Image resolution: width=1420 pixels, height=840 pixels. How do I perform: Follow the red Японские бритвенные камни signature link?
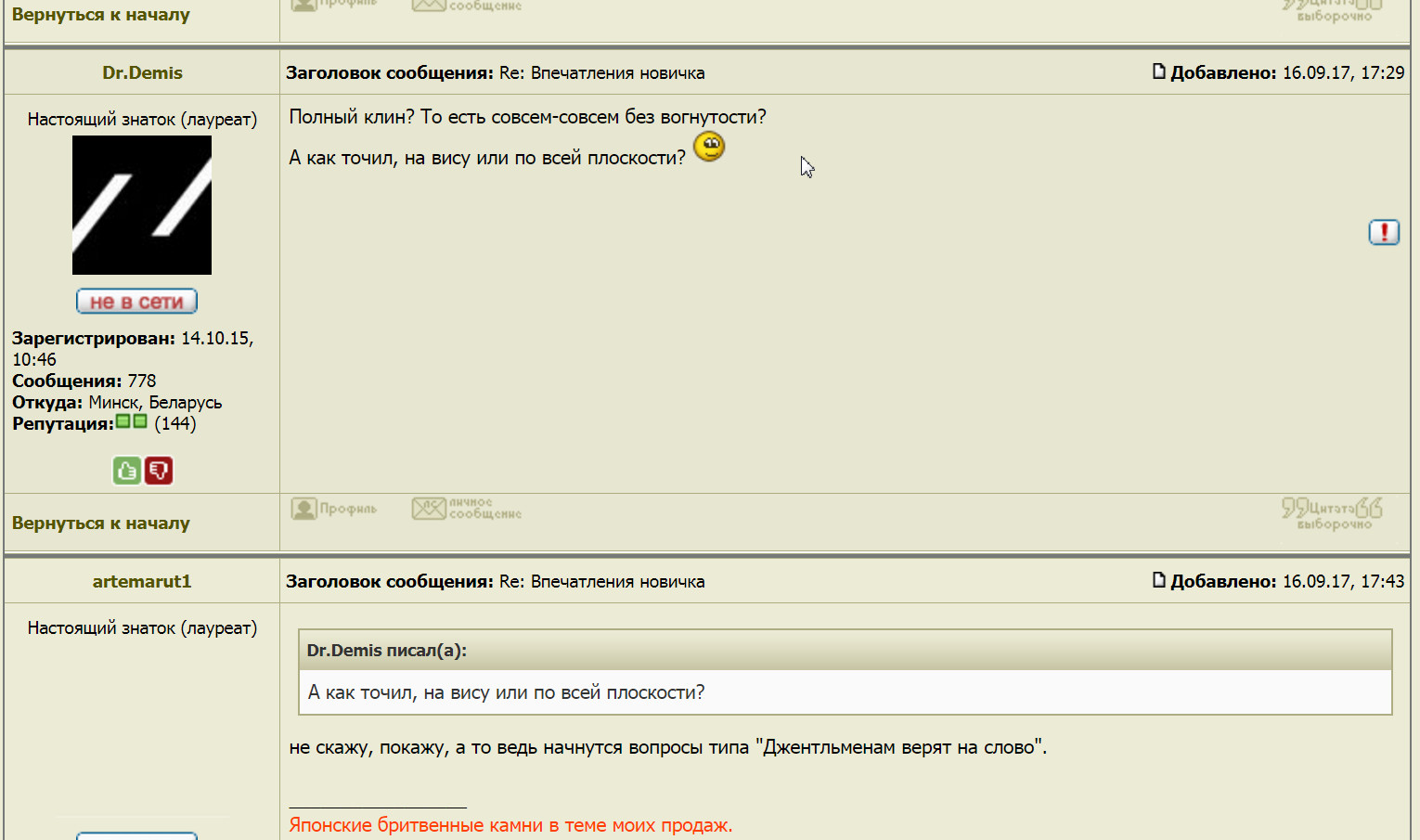click(x=510, y=825)
